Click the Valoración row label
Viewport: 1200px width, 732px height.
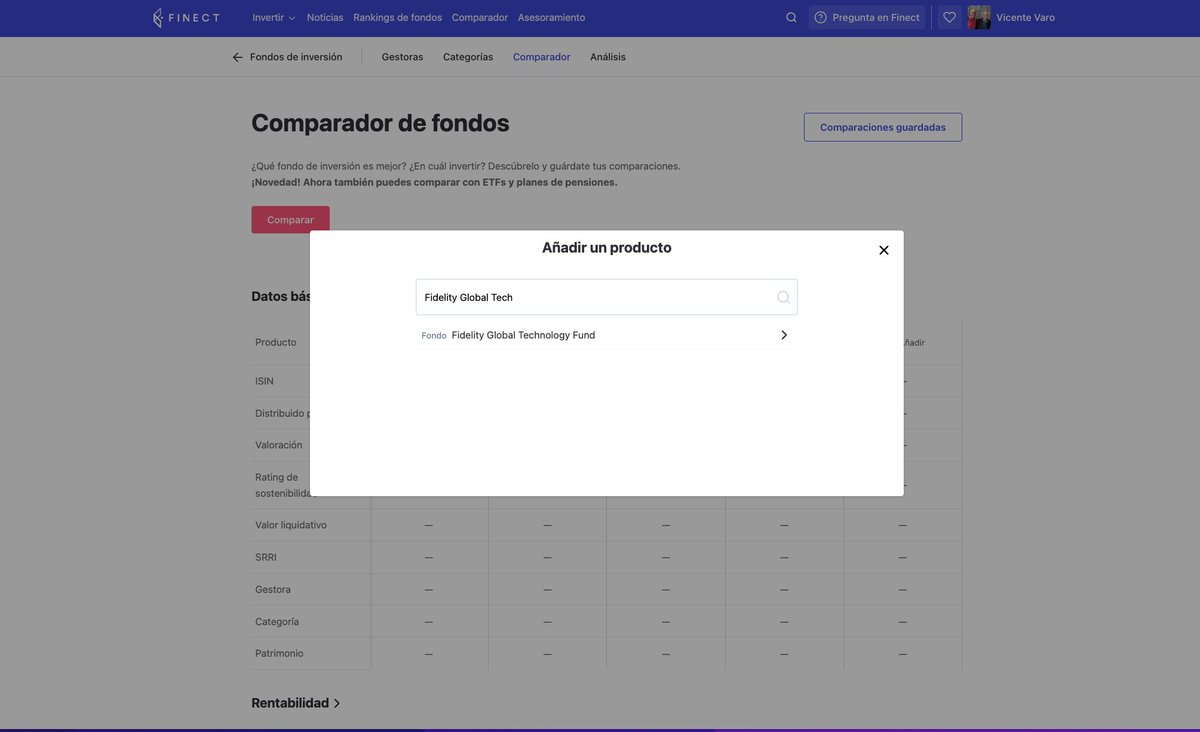279,445
